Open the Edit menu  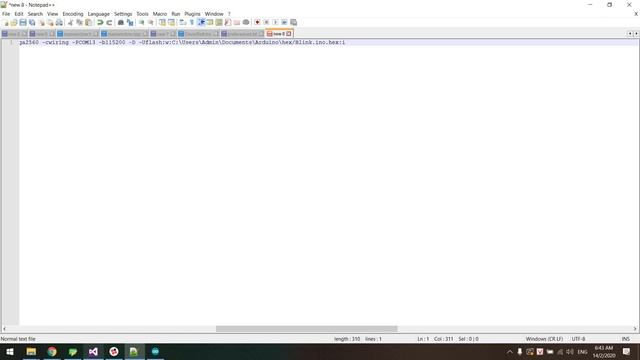tap(19, 14)
